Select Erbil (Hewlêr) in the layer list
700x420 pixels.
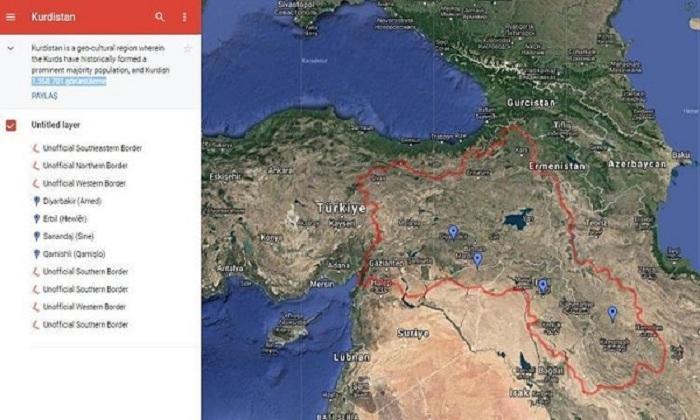coord(66,219)
